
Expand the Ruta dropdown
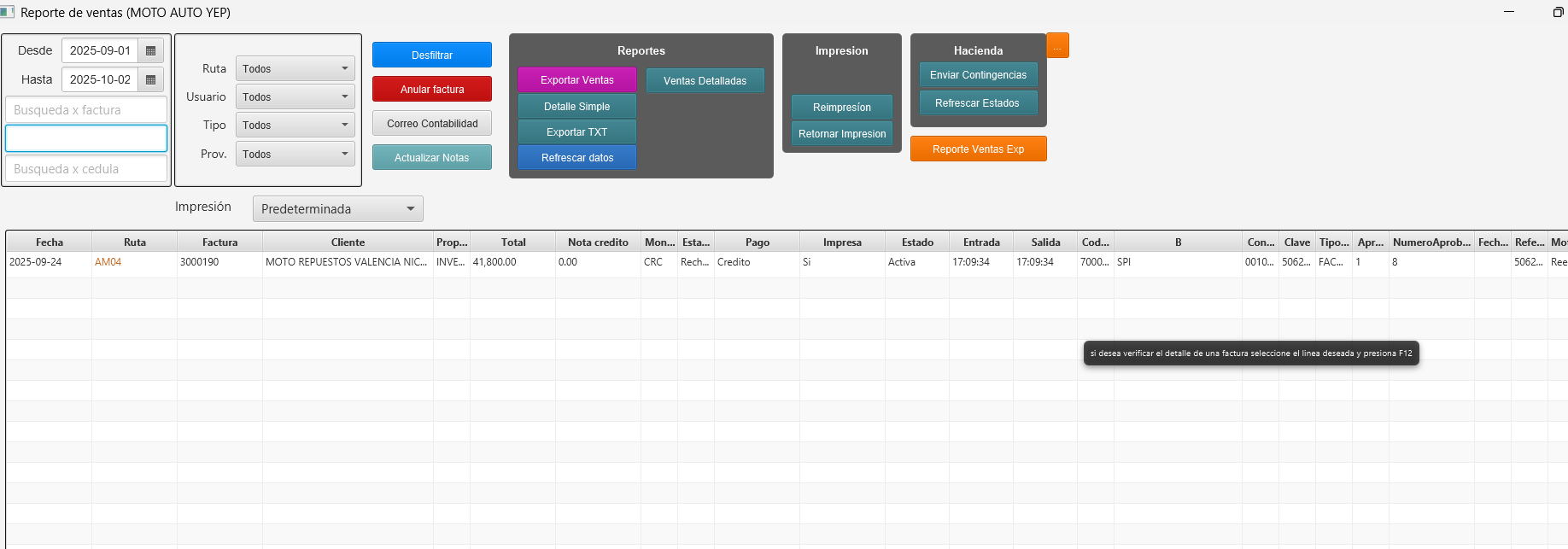point(295,69)
